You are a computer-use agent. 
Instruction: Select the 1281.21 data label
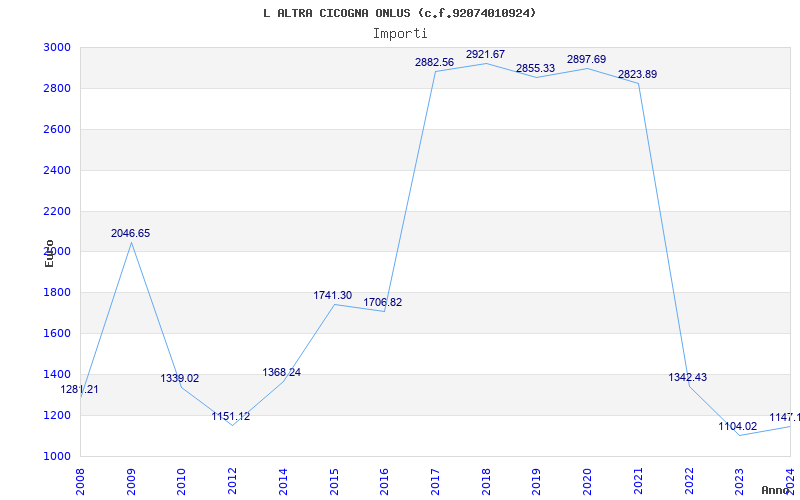click(80, 389)
